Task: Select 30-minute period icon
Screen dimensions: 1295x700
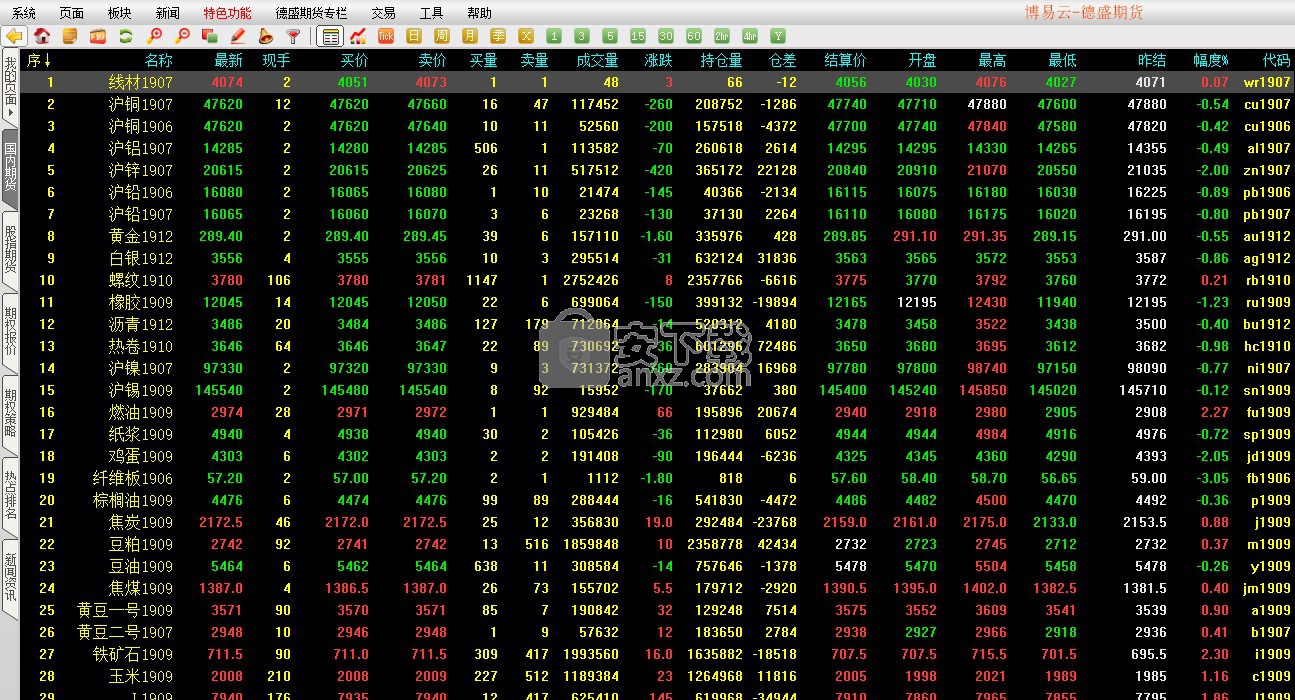Action: tap(666, 36)
